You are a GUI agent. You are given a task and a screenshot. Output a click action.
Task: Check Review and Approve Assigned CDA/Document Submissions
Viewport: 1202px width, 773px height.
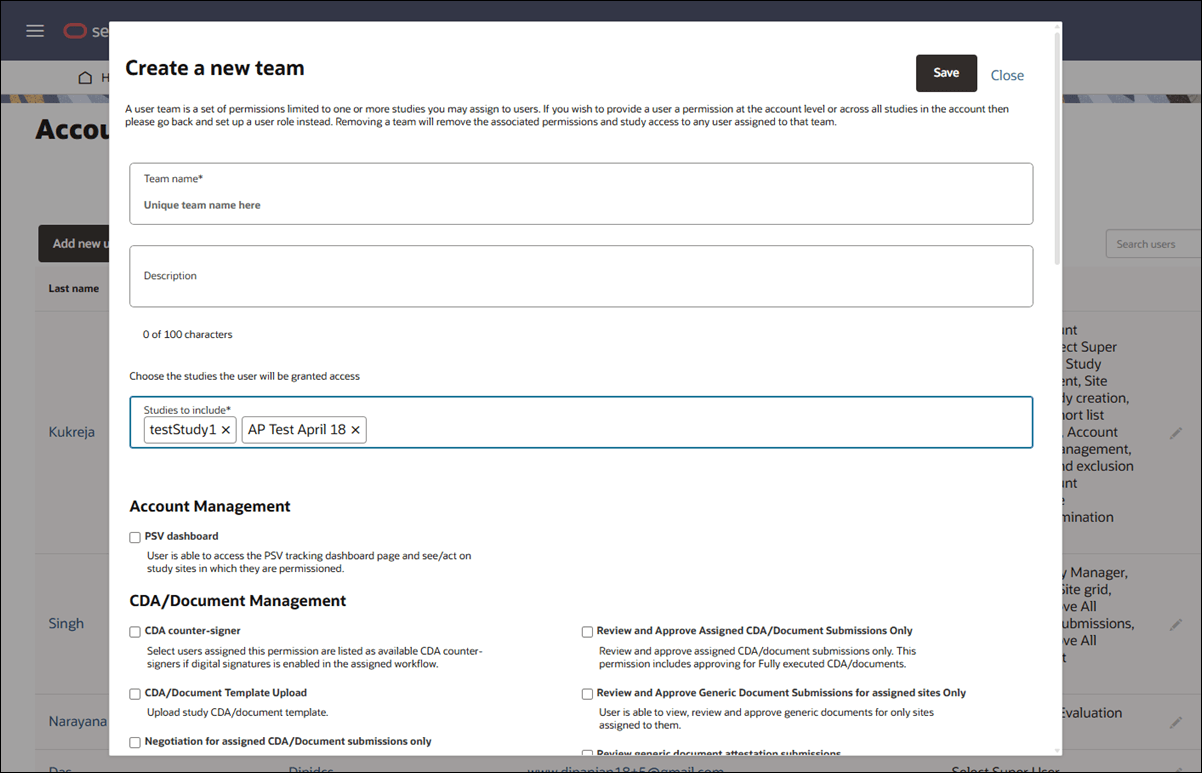point(587,632)
